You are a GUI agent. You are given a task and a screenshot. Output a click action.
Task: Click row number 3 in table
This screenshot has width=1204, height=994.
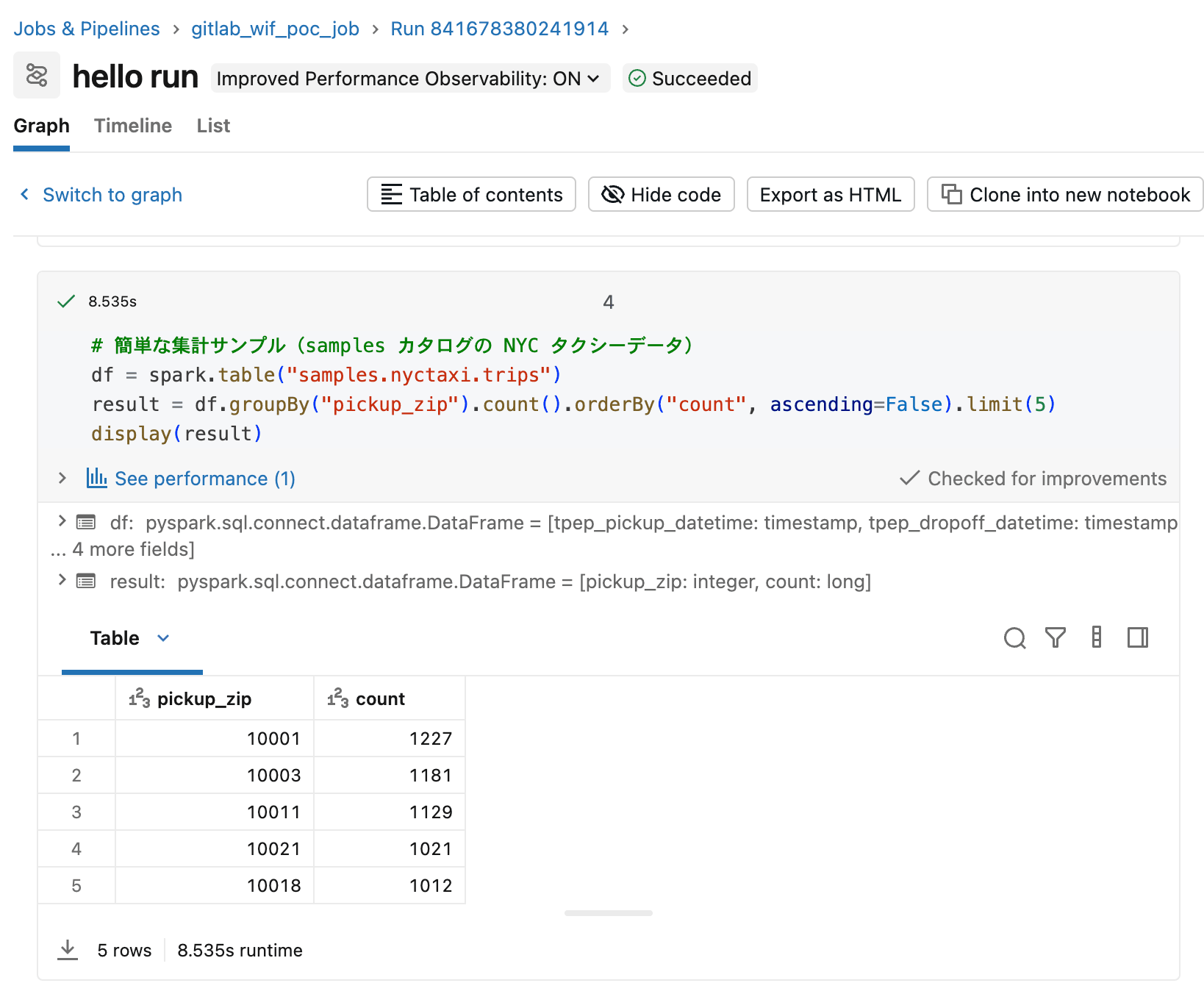76,812
